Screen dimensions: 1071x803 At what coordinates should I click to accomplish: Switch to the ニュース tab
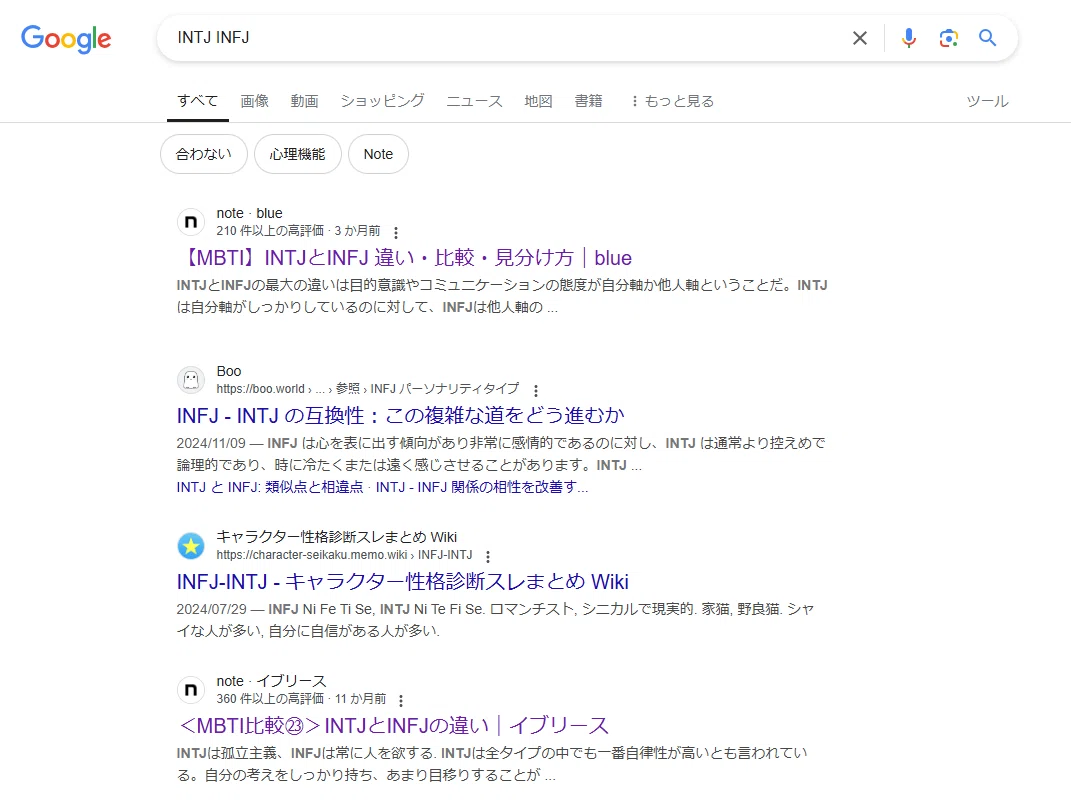(474, 101)
